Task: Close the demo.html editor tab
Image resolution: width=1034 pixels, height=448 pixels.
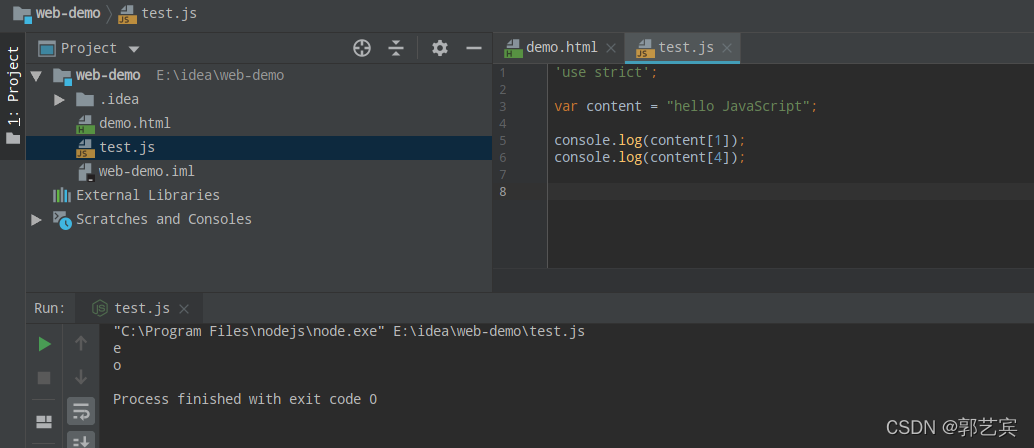Action: (x=611, y=48)
